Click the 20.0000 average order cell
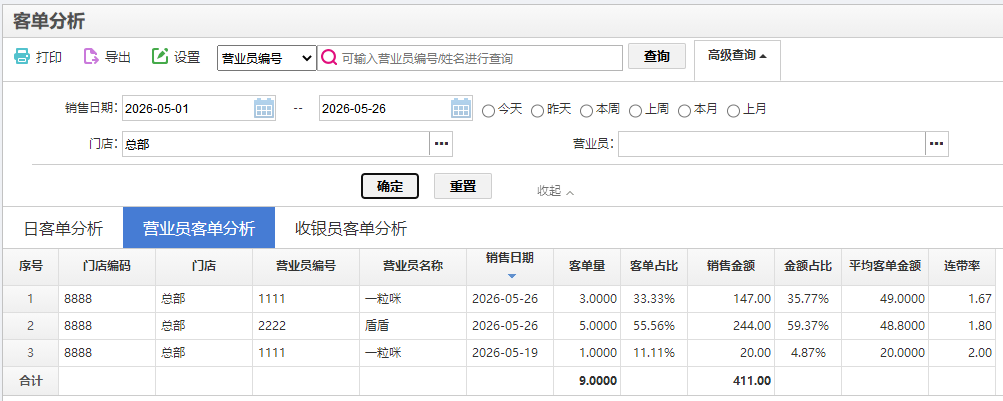Screen dimensions: 1003x401 click(x=885, y=352)
